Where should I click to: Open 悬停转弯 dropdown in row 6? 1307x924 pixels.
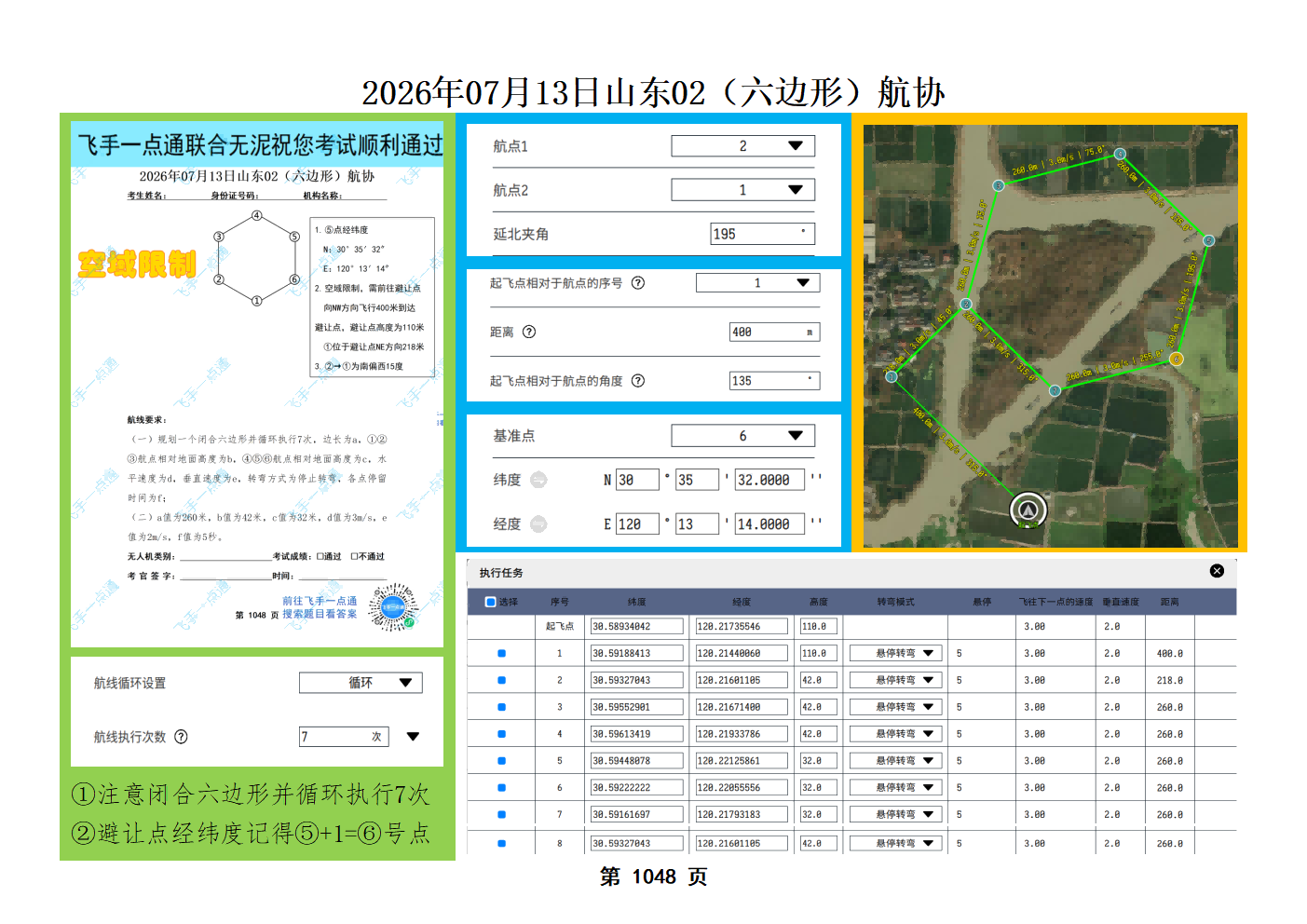pos(896,788)
